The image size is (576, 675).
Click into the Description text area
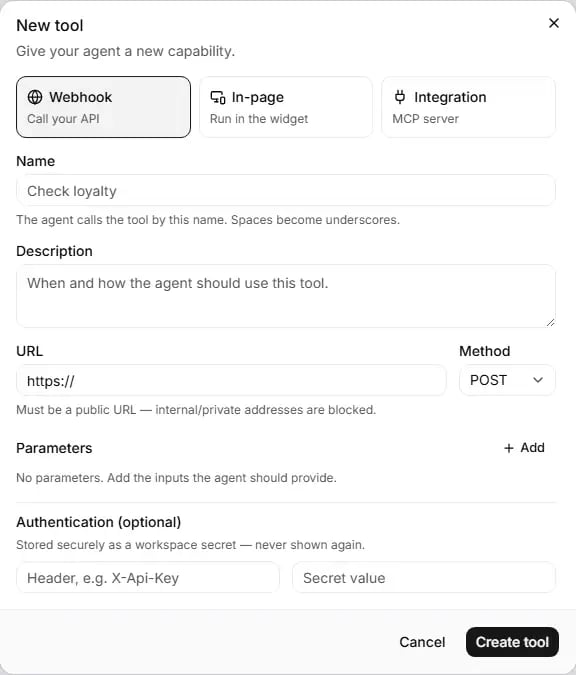pos(286,296)
